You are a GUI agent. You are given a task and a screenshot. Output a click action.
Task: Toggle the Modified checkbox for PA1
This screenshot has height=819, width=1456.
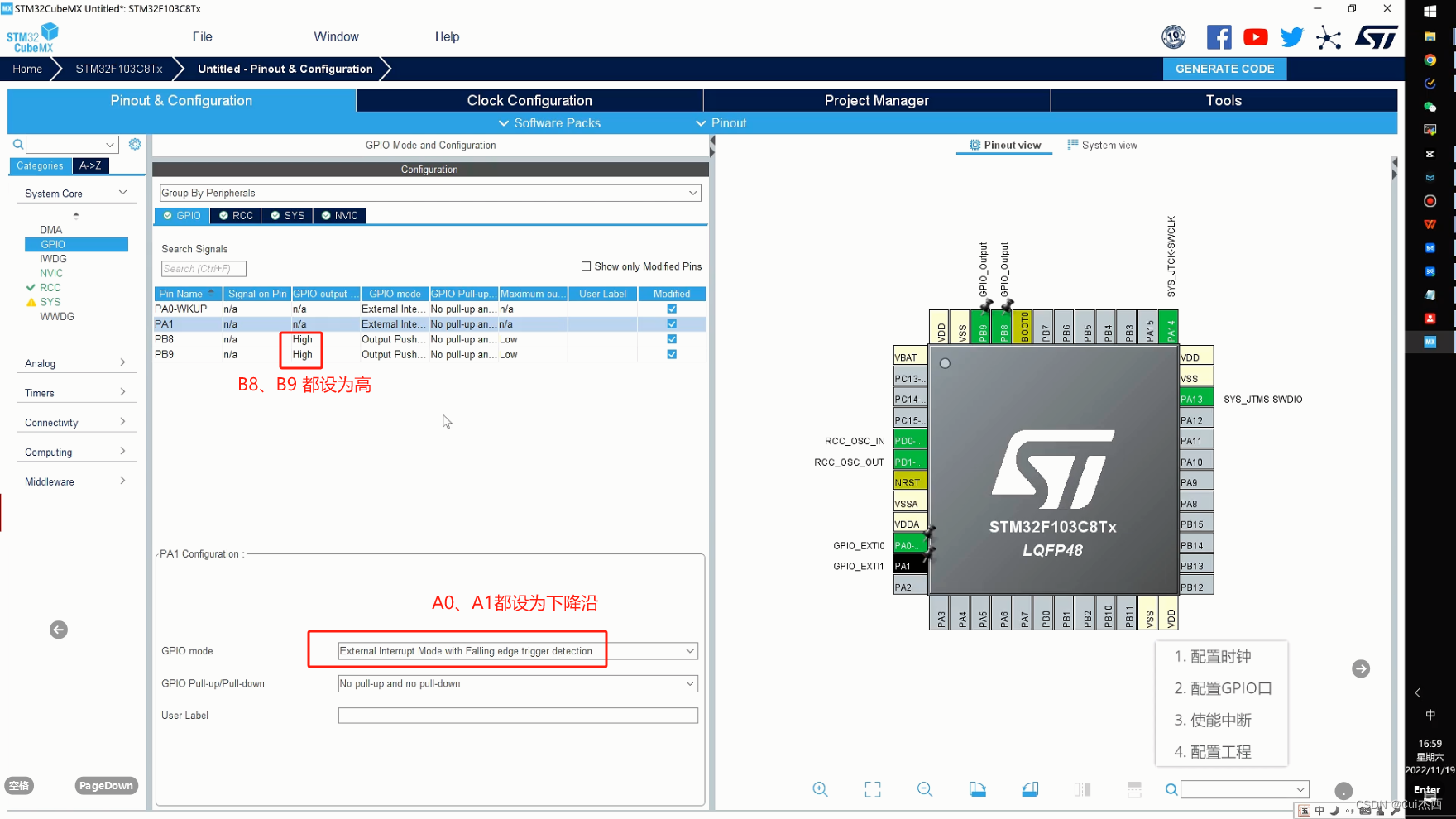(672, 323)
